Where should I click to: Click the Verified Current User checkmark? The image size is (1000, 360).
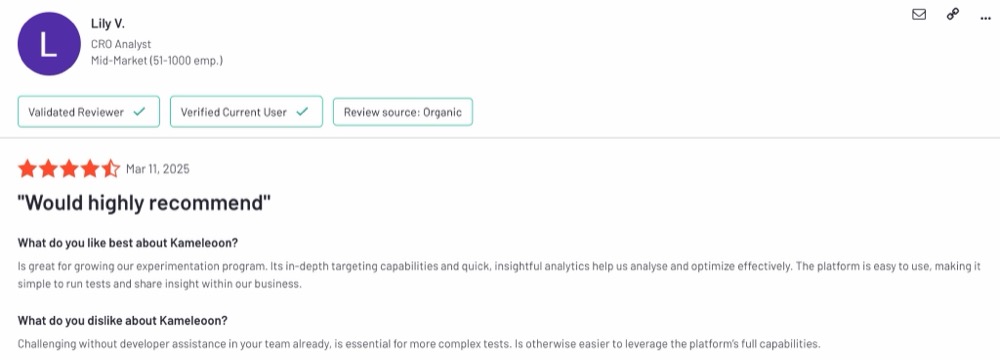click(x=302, y=112)
